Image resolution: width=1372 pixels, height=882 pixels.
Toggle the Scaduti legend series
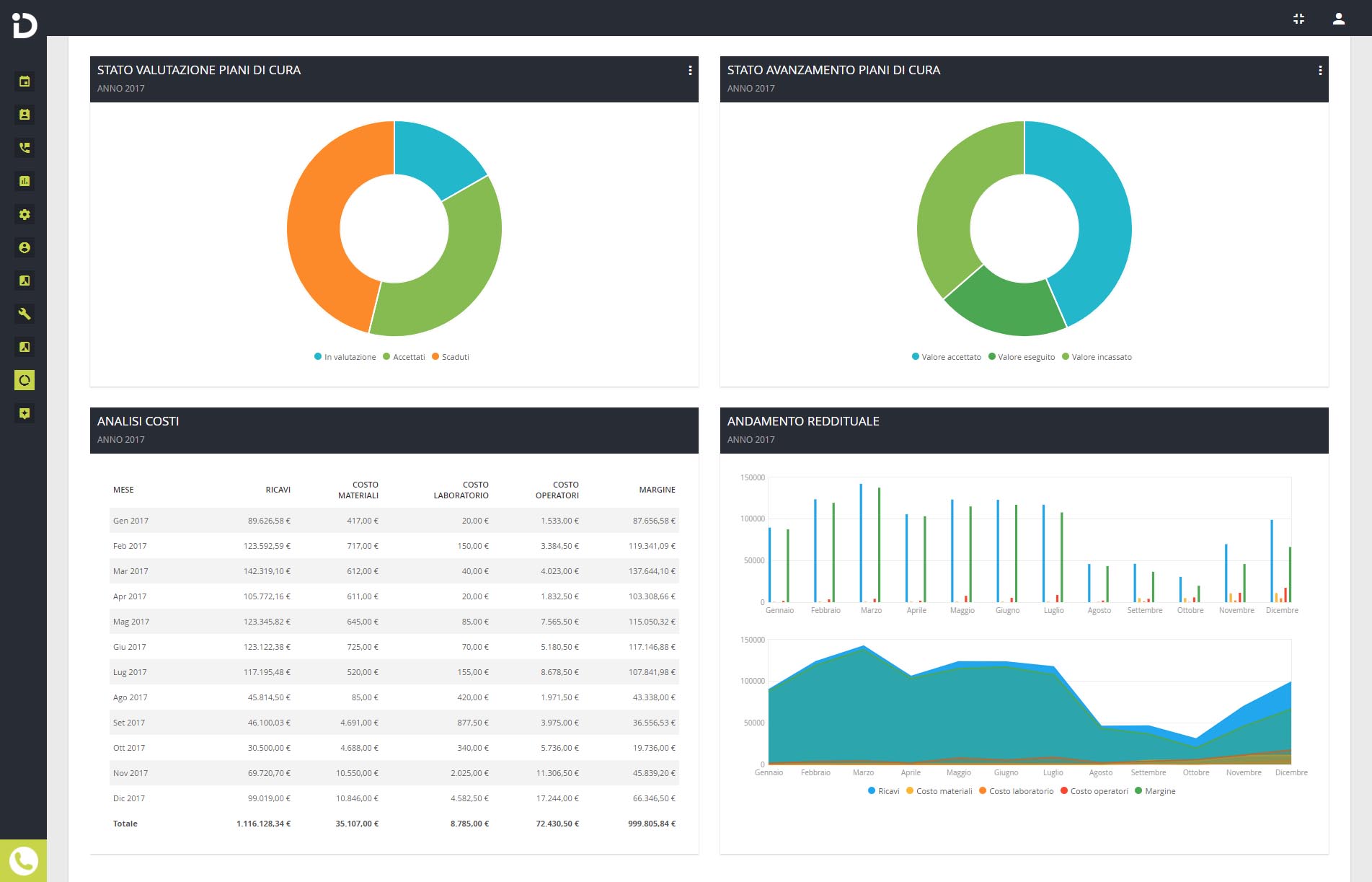(451, 357)
